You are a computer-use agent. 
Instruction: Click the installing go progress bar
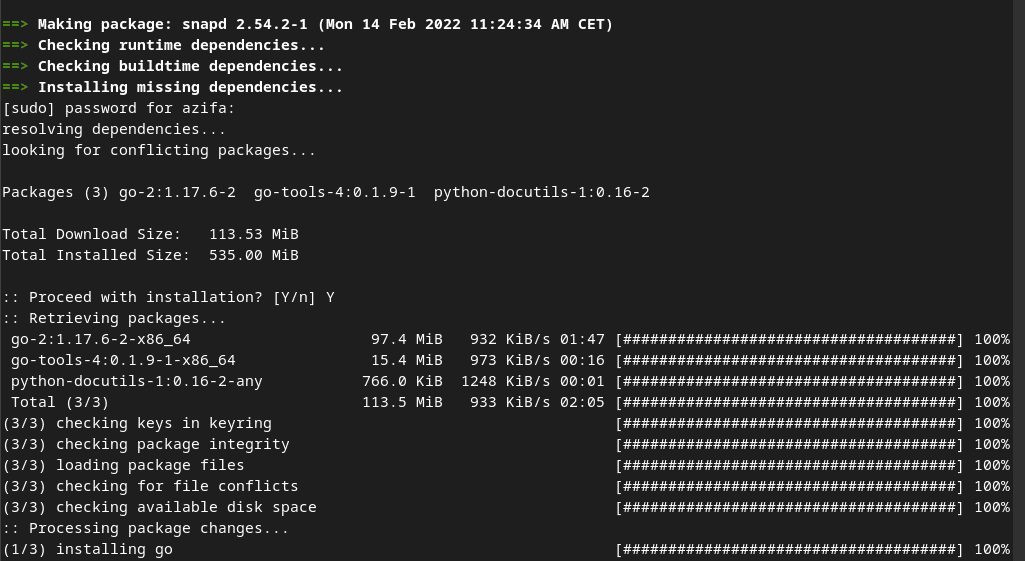pyautogui.click(x=789, y=549)
